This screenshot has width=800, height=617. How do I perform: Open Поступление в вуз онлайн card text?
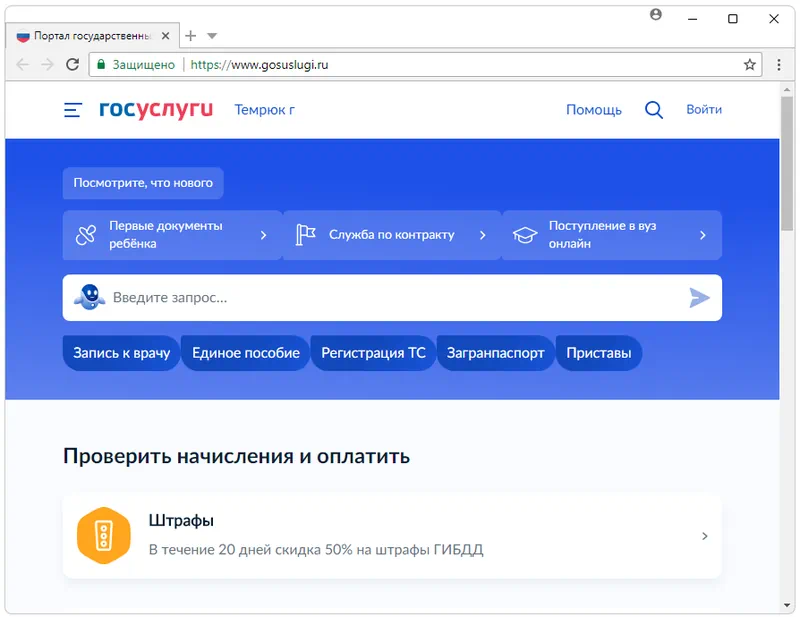(603, 235)
